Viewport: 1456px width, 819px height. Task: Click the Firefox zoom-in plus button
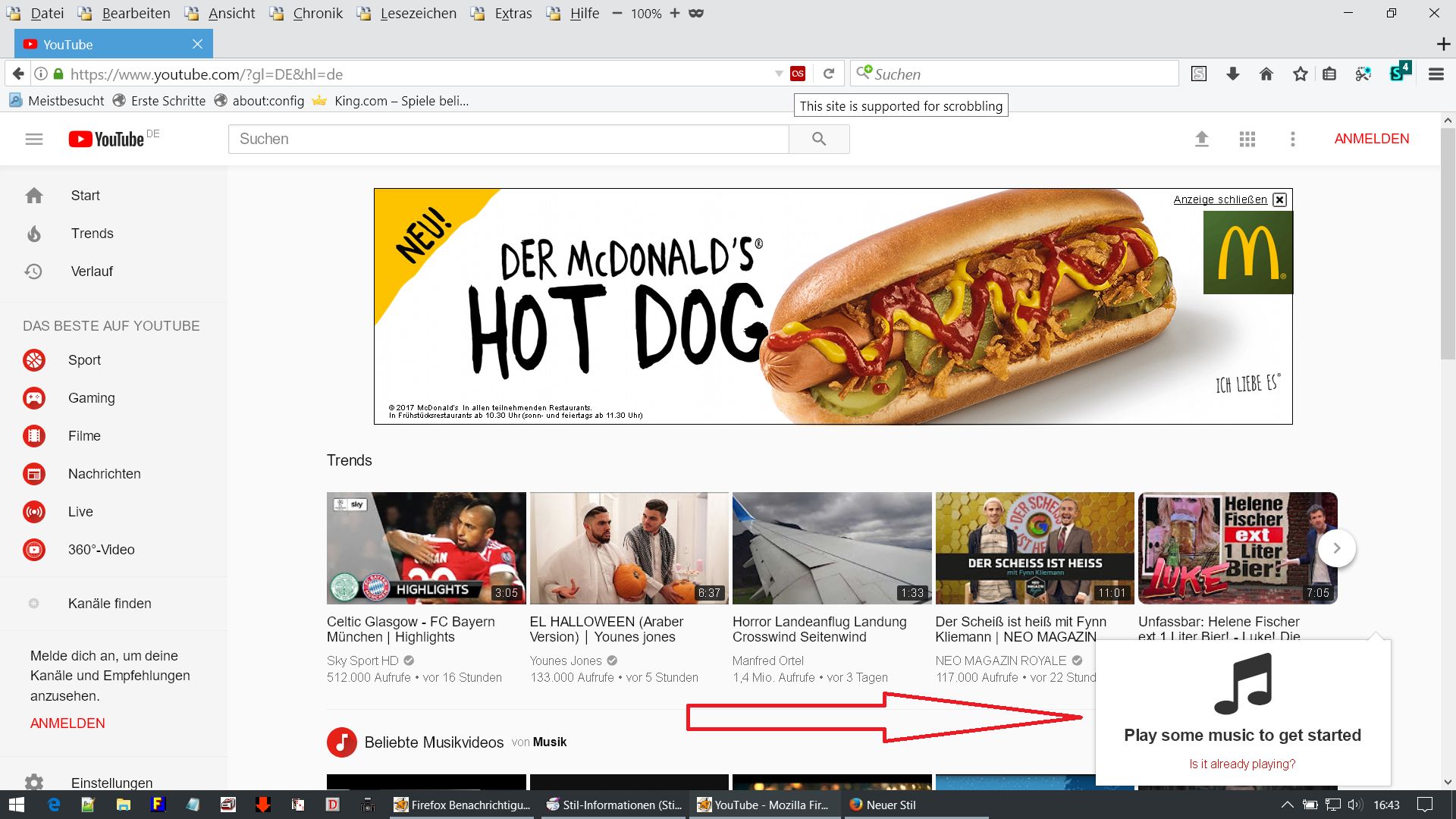[674, 13]
